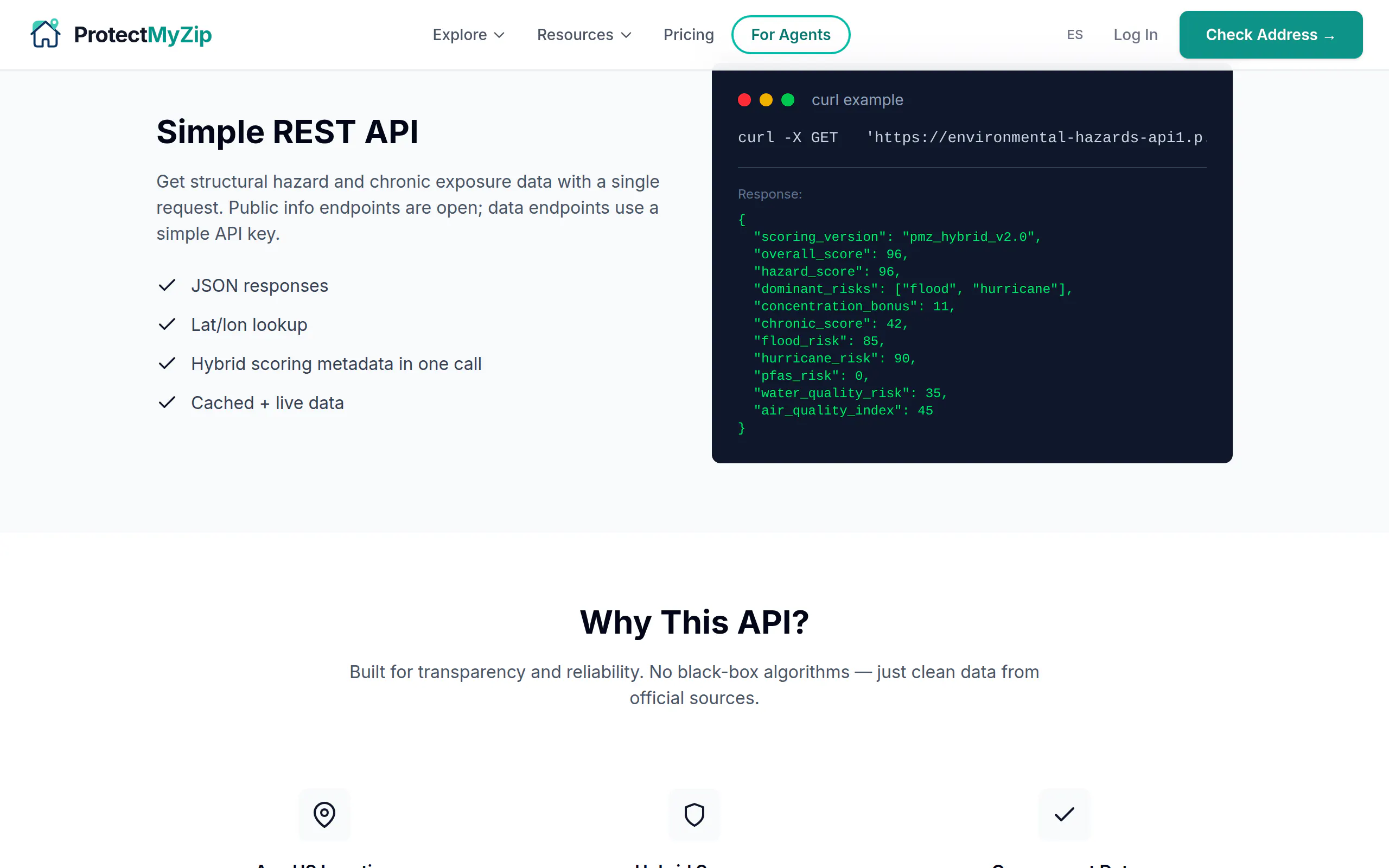
Task: Click the "overall_score": 96 line
Action: coord(831,254)
